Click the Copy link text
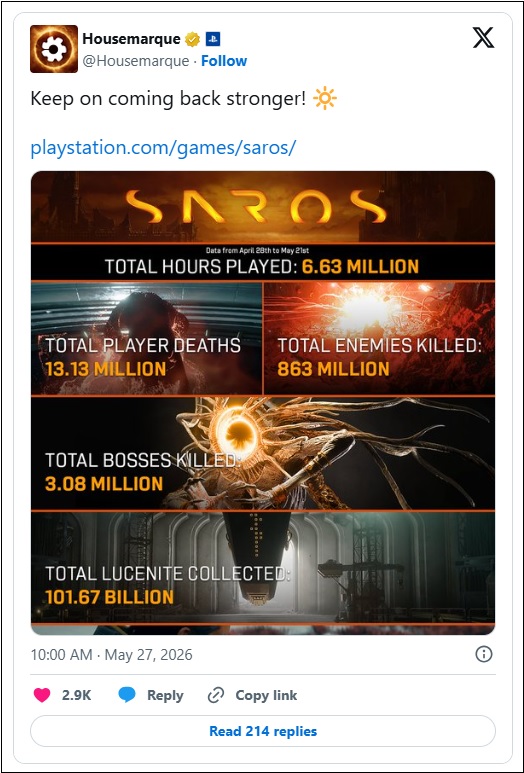Viewport: 524px width, 773px height. click(x=266, y=696)
